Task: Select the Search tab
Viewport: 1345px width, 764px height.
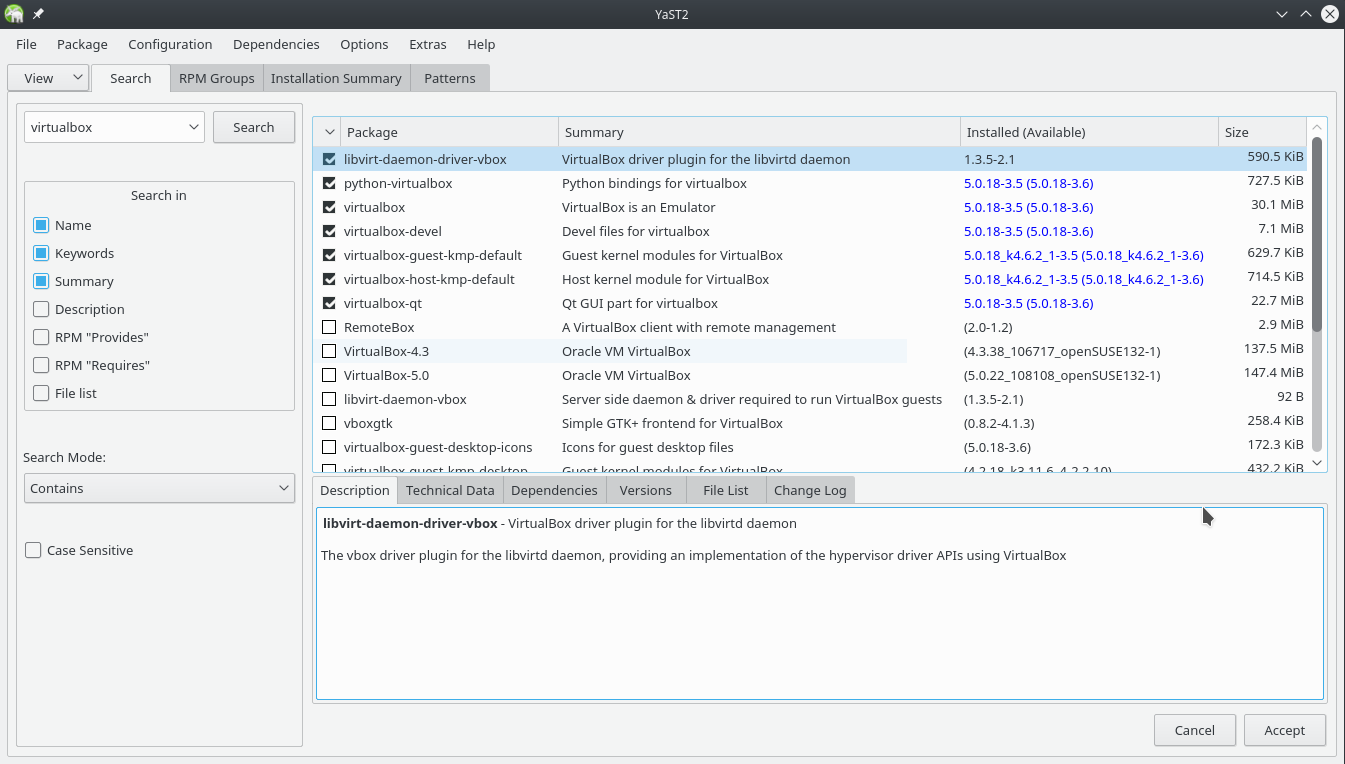Action: [131, 78]
